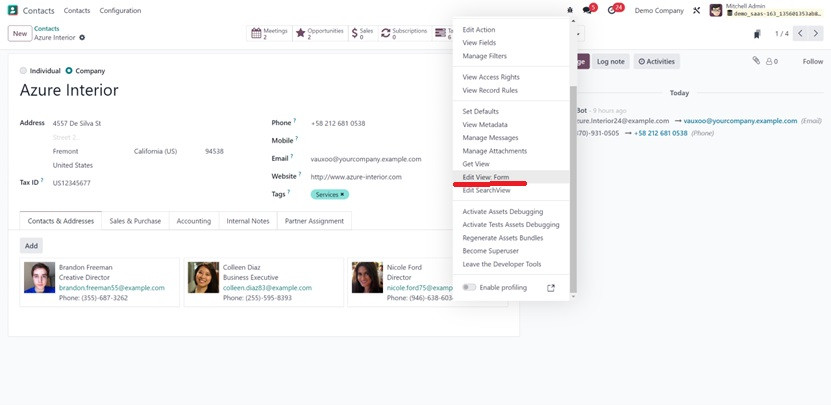Click the United States country field
This screenshot has width=831, height=405.
tap(73, 165)
